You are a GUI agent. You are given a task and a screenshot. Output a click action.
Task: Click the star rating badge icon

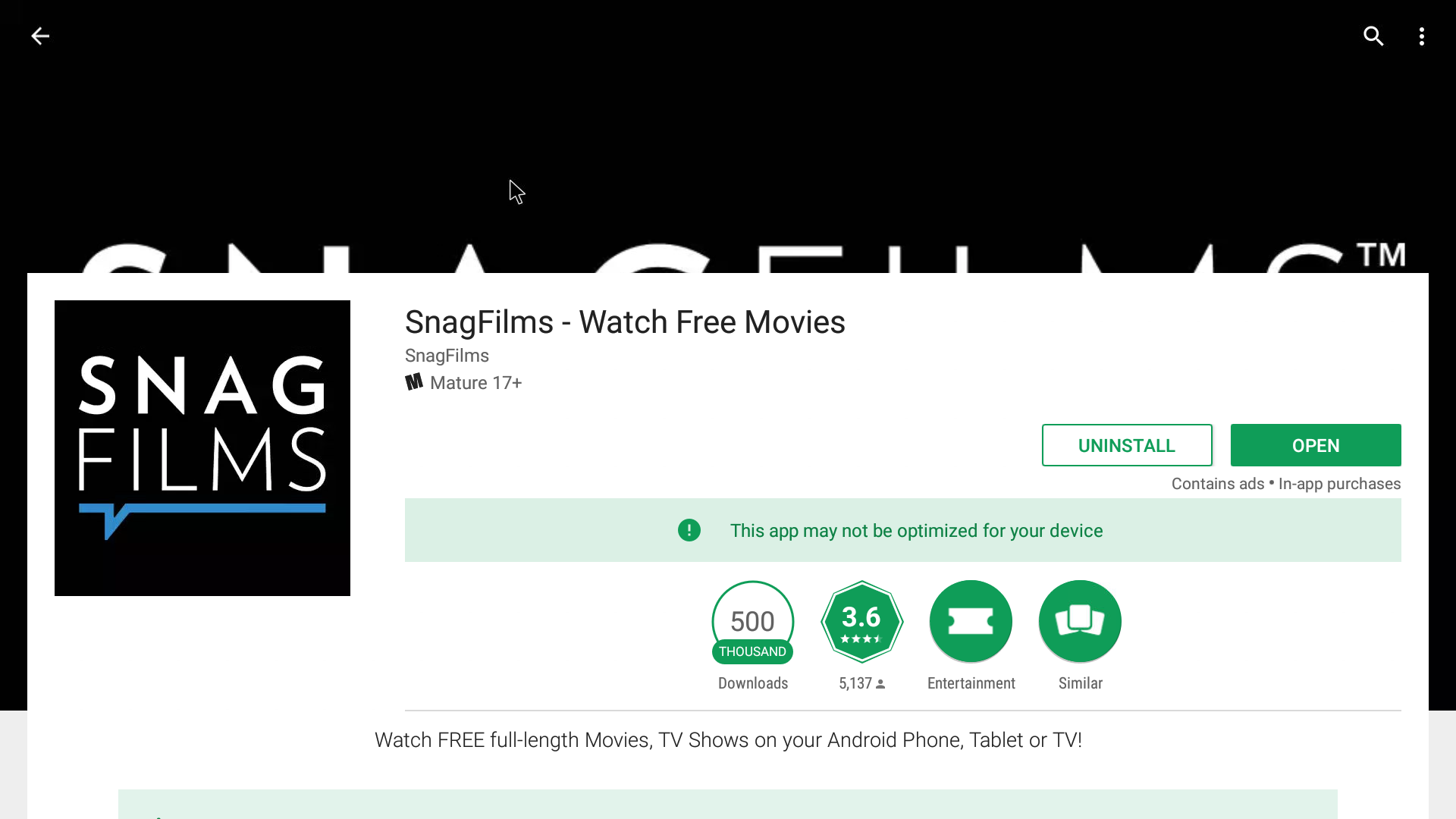(862, 622)
